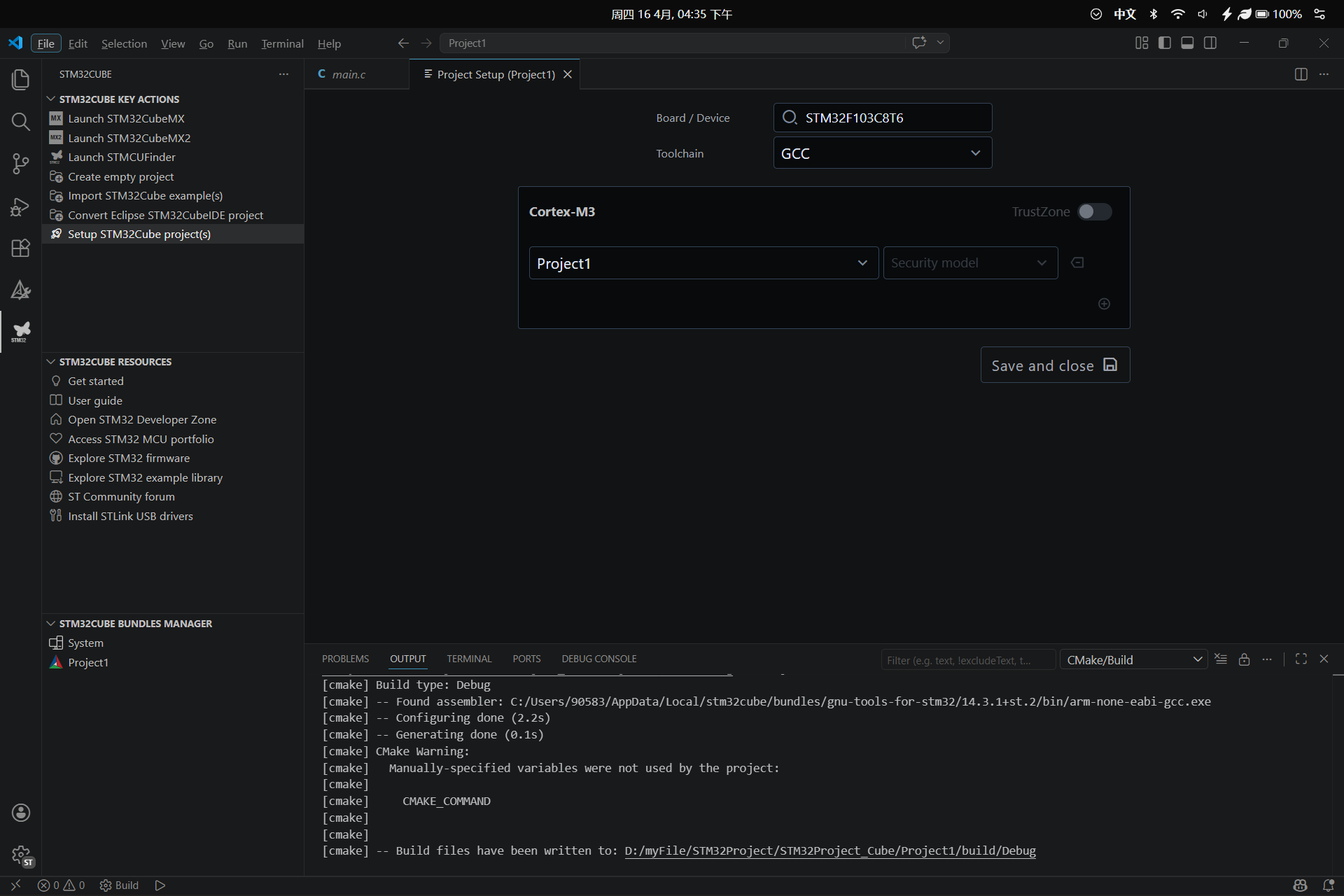Screen dimensions: 1344x896
Task: Open the File menu
Action: click(46, 43)
